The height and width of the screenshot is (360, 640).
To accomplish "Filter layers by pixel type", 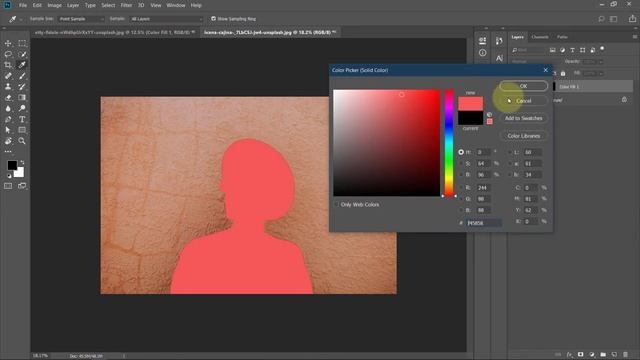I will [552, 50].
